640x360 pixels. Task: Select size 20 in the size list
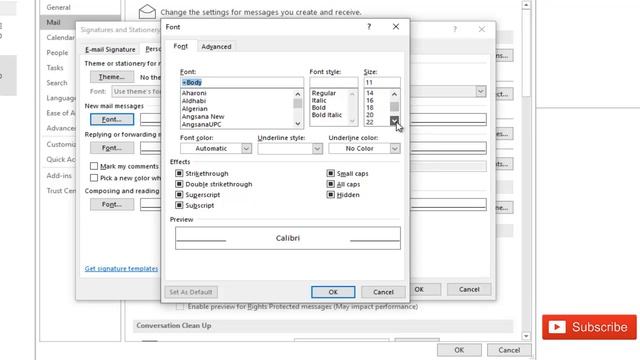pos(370,115)
